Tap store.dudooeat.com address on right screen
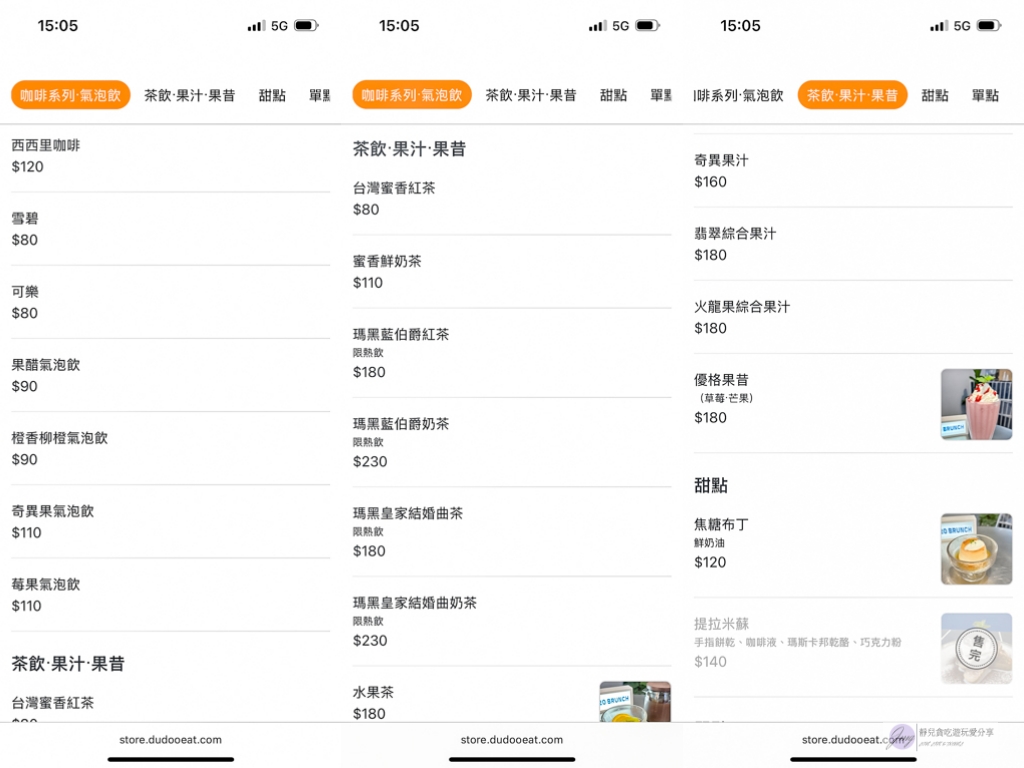1024x768 pixels. point(853,740)
